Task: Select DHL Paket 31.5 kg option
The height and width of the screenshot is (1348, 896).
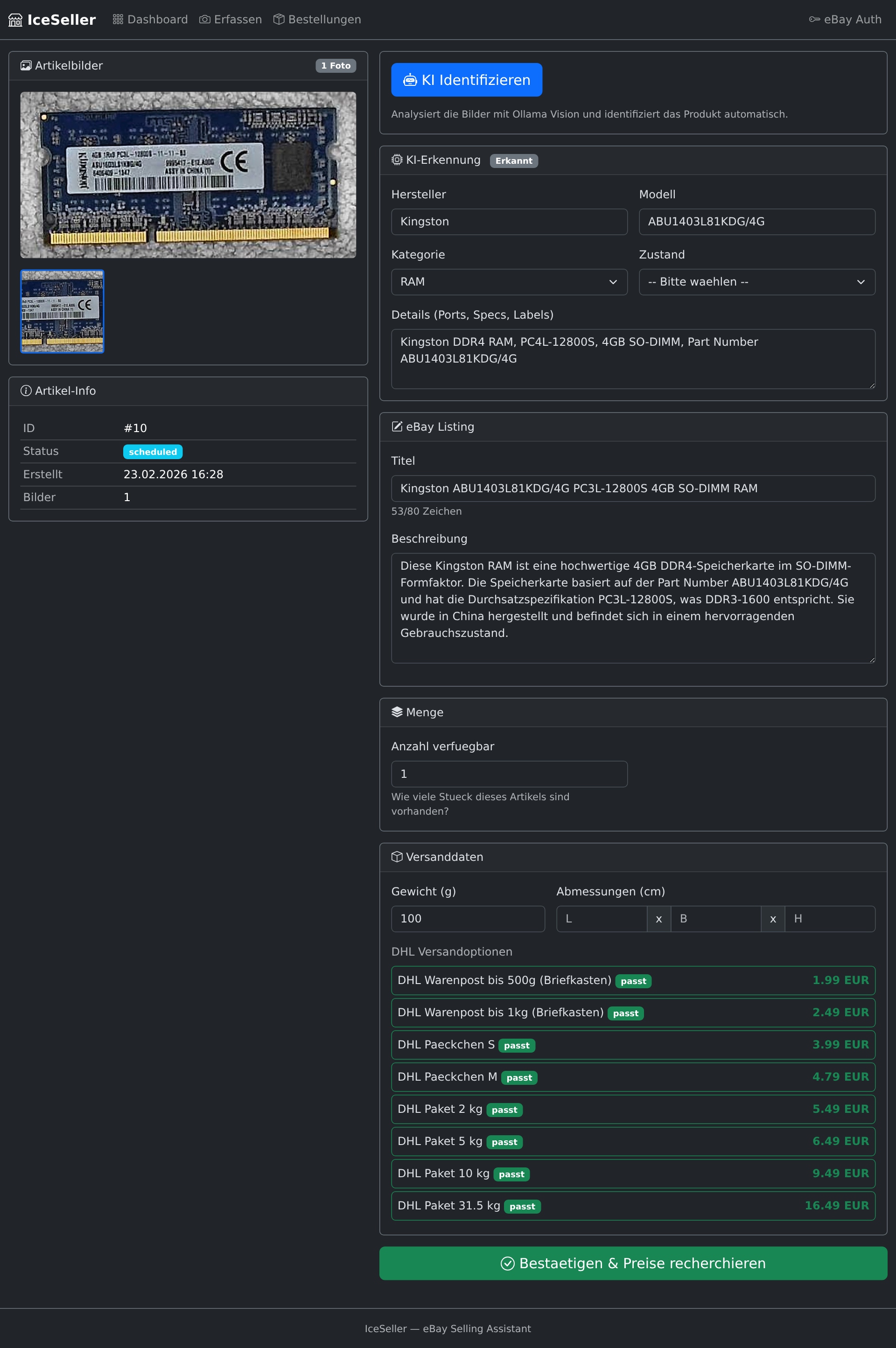Action: point(633,1205)
